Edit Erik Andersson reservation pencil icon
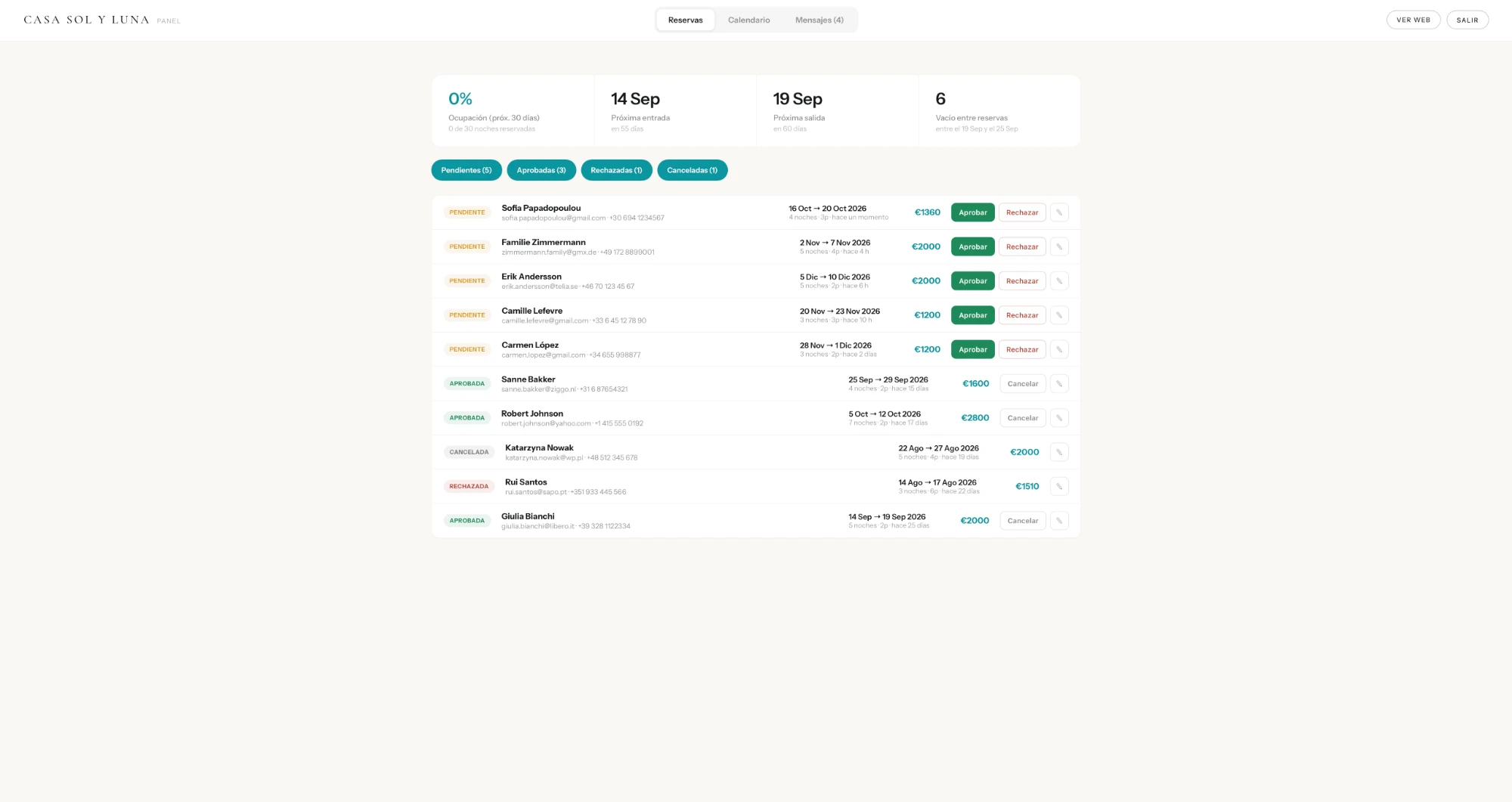The height and width of the screenshot is (802, 1512). coord(1059,281)
